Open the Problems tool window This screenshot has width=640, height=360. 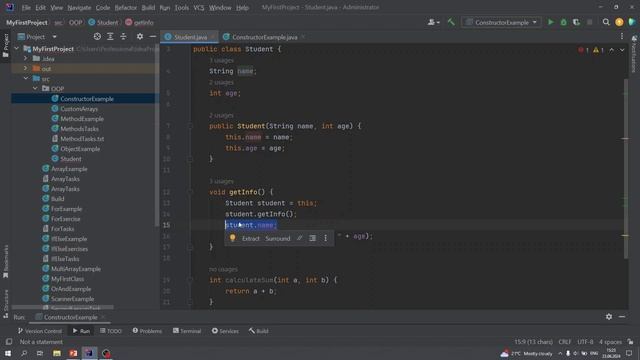tap(147, 331)
